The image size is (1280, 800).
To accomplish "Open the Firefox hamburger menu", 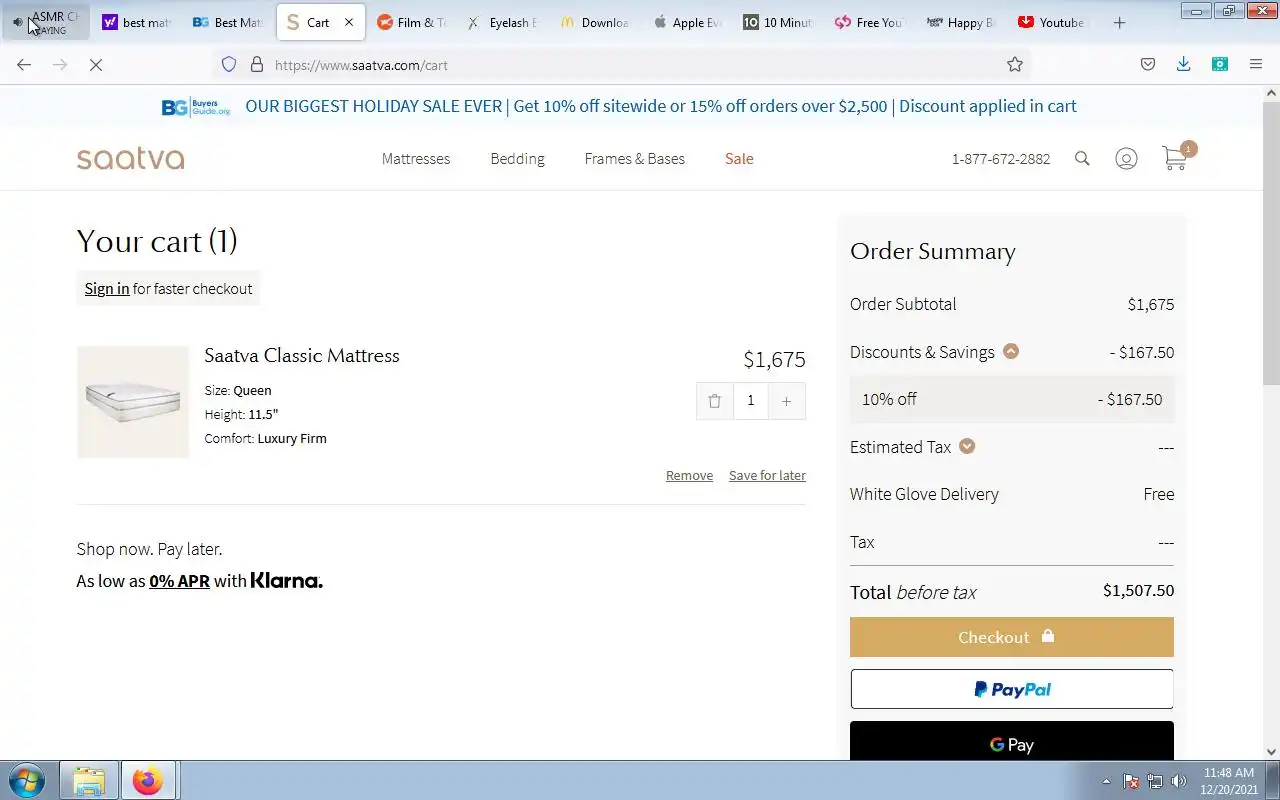I will 1256,64.
